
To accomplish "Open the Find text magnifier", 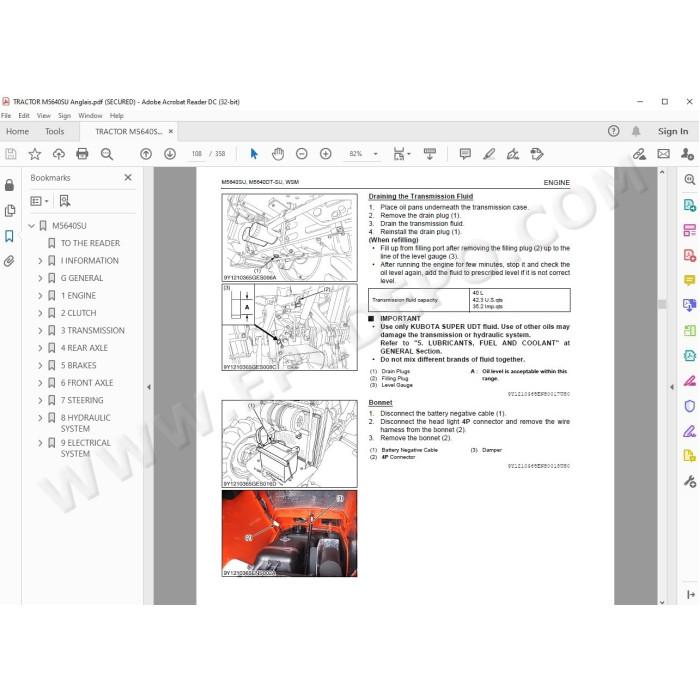I will [x=107, y=154].
